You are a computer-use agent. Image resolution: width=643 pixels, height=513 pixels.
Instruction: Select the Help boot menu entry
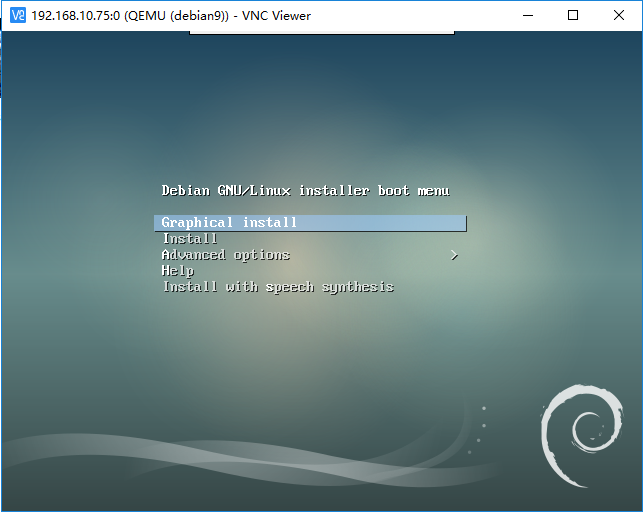point(178,271)
